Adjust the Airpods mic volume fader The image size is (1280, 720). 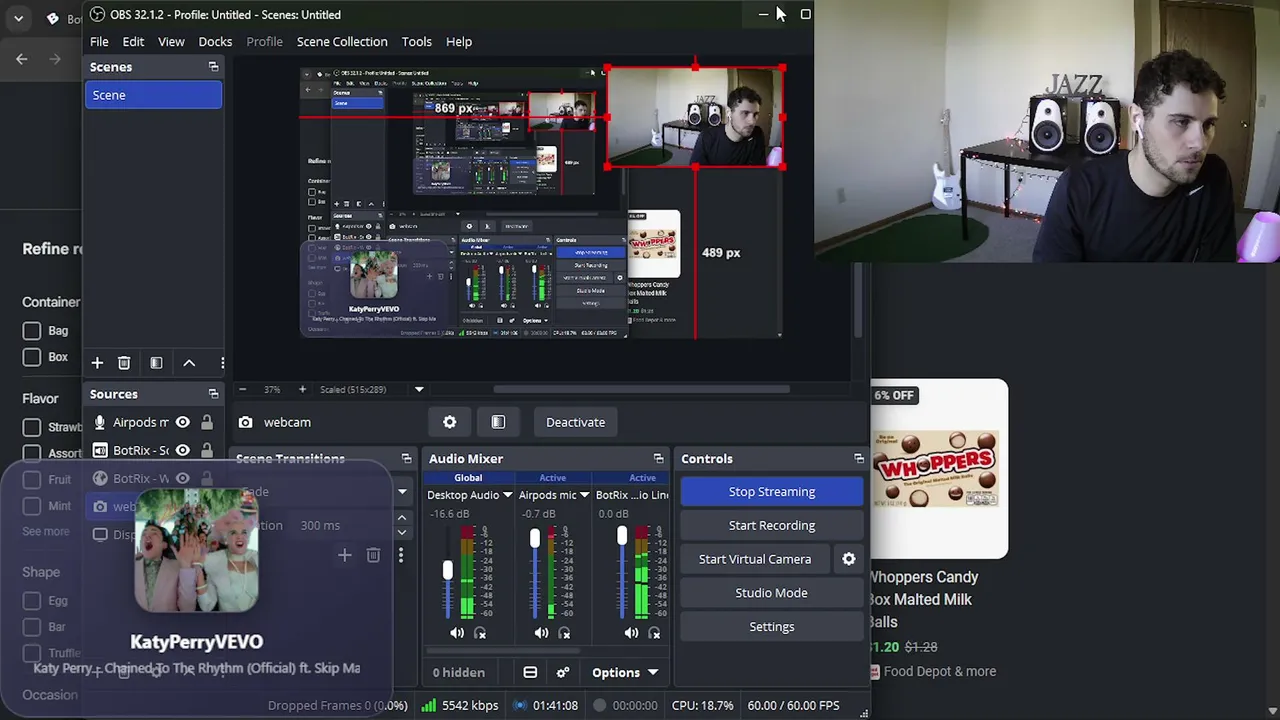point(535,538)
